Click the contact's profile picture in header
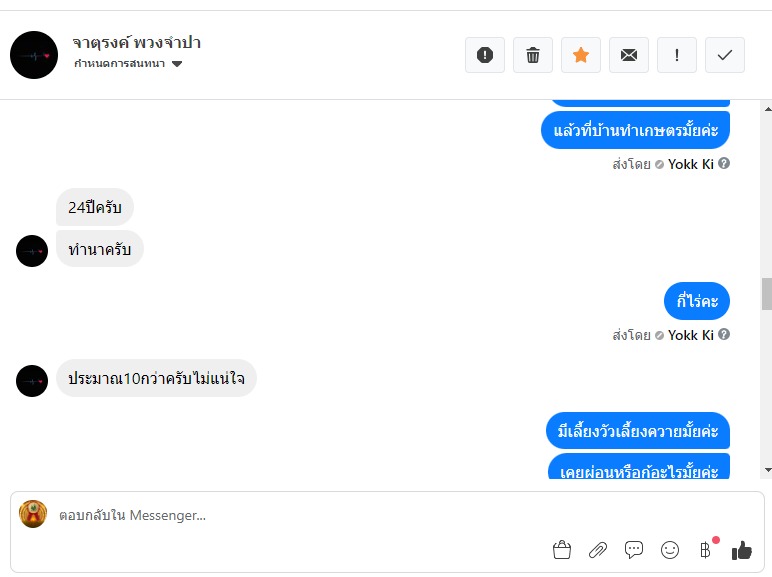The image size is (772, 577). tap(34, 55)
